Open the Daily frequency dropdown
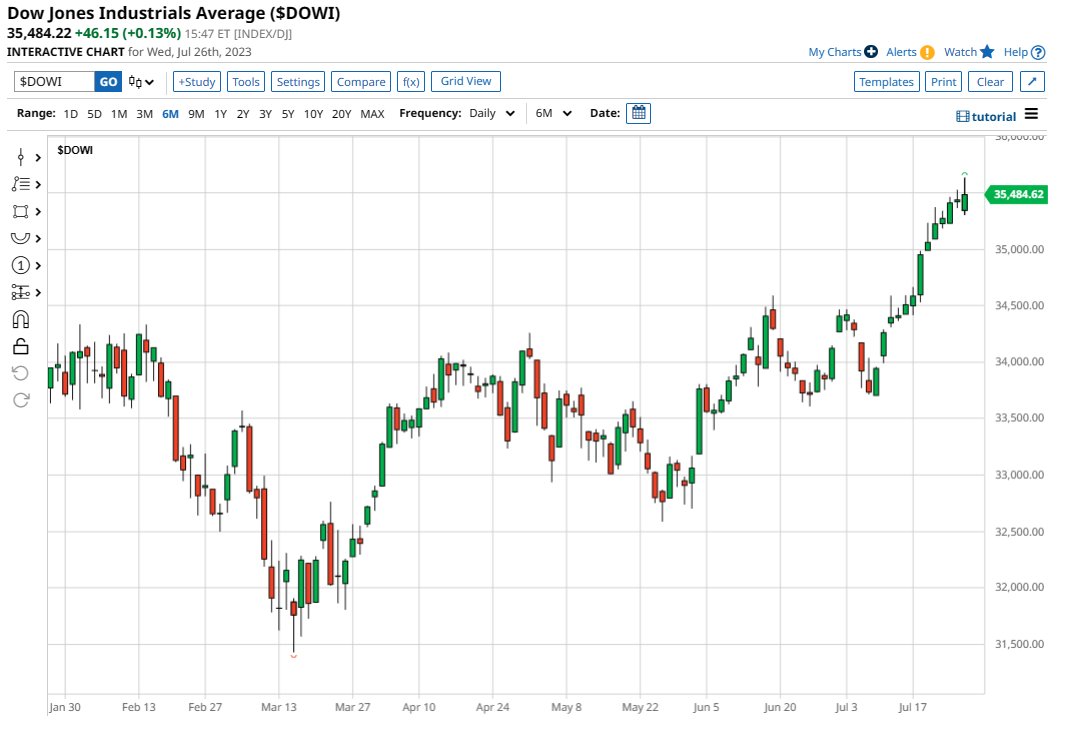 tap(492, 114)
